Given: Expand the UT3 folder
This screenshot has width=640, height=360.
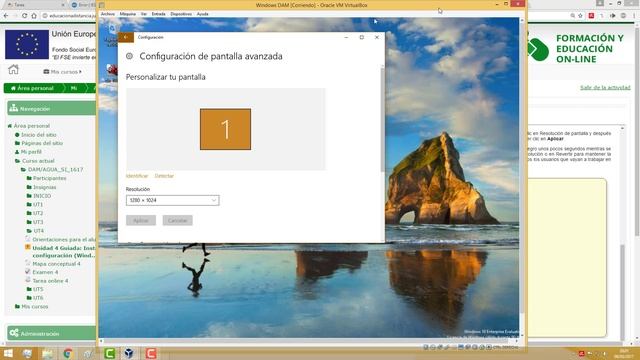Looking at the screenshot, I should point(38,222).
